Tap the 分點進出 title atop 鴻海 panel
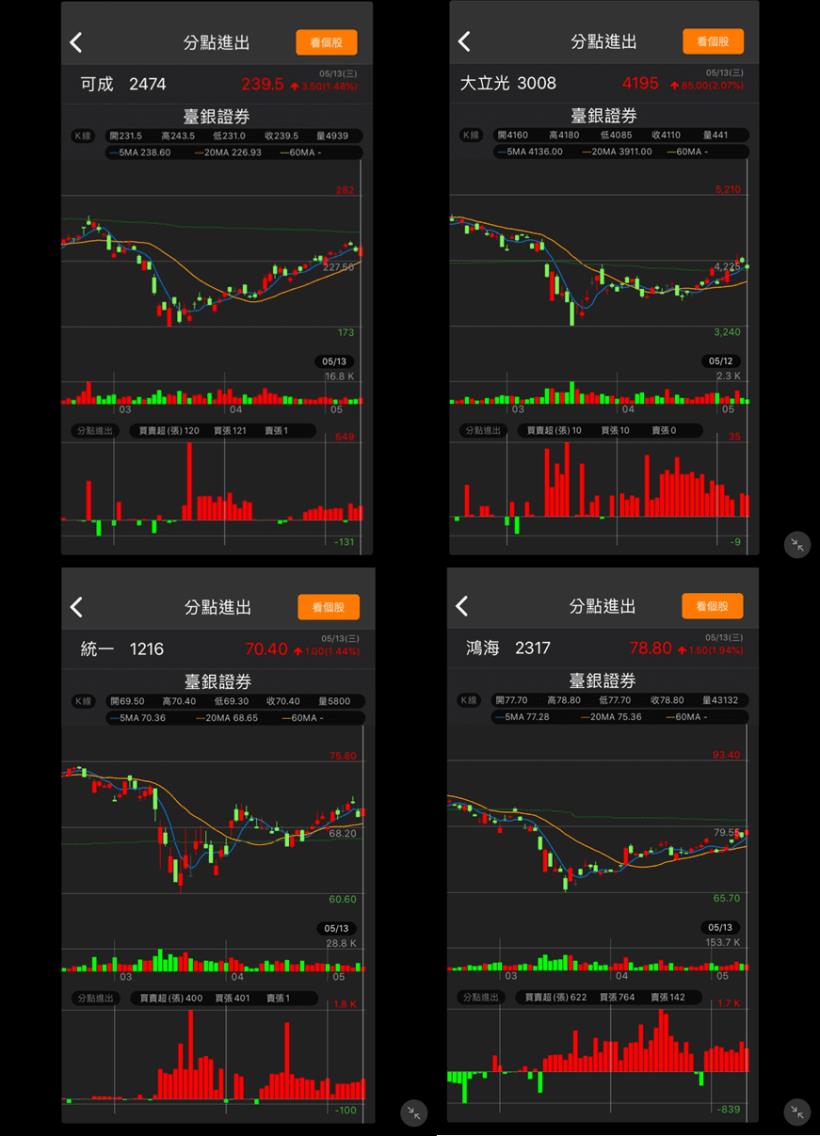This screenshot has height=1136, width=820. (602, 606)
